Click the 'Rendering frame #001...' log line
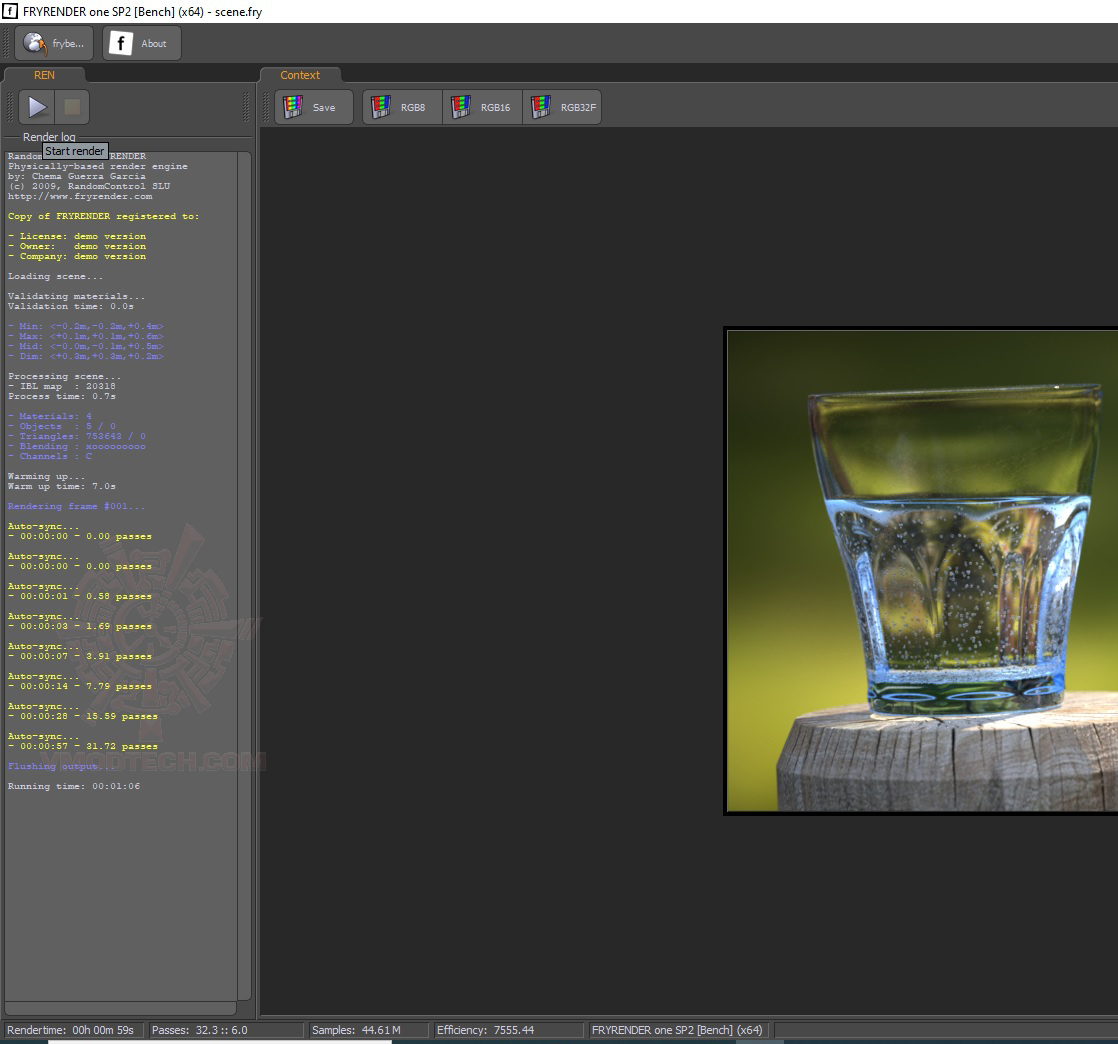 pyautogui.click(x=76, y=506)
